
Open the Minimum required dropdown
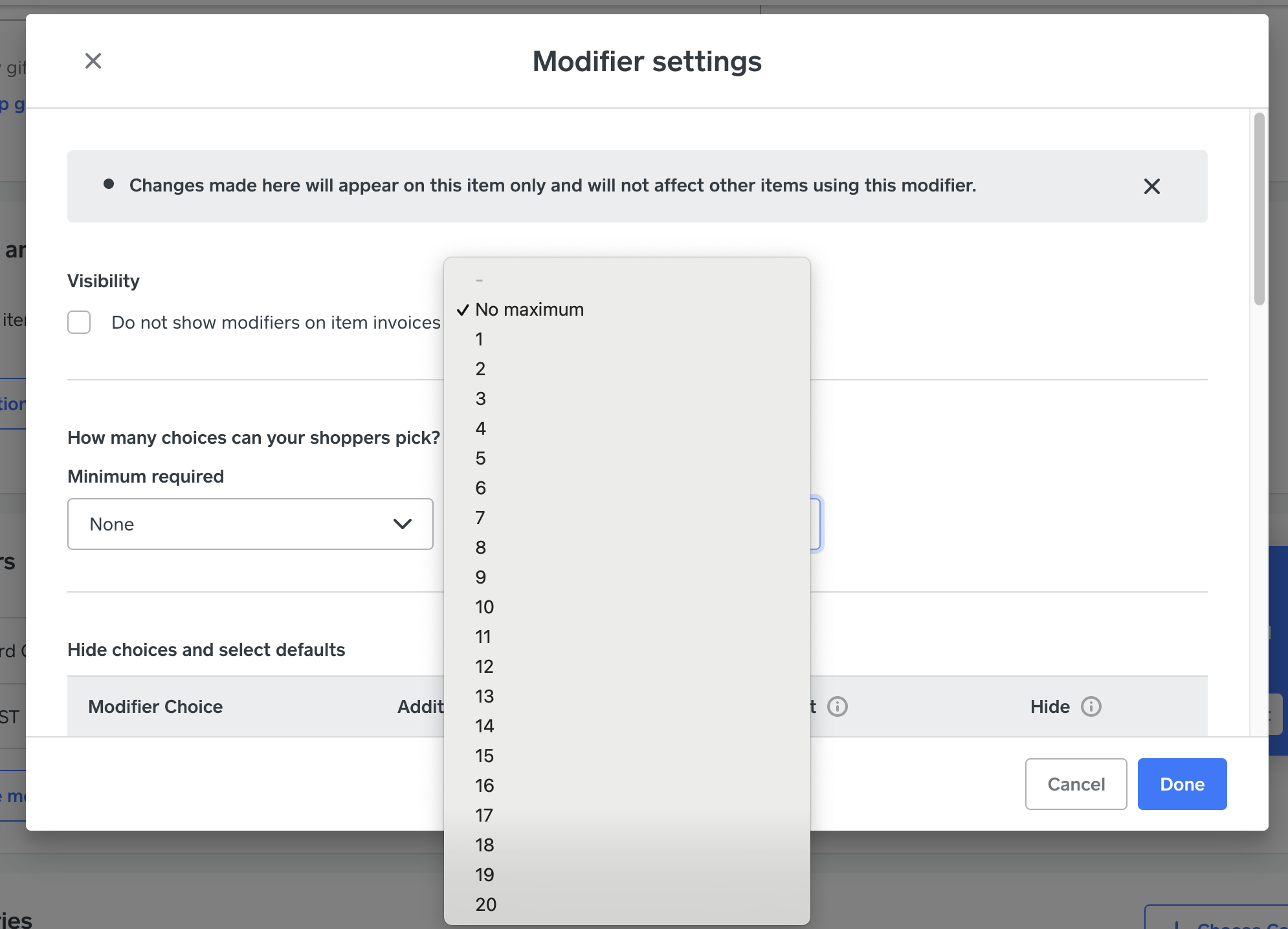[250, 524]
